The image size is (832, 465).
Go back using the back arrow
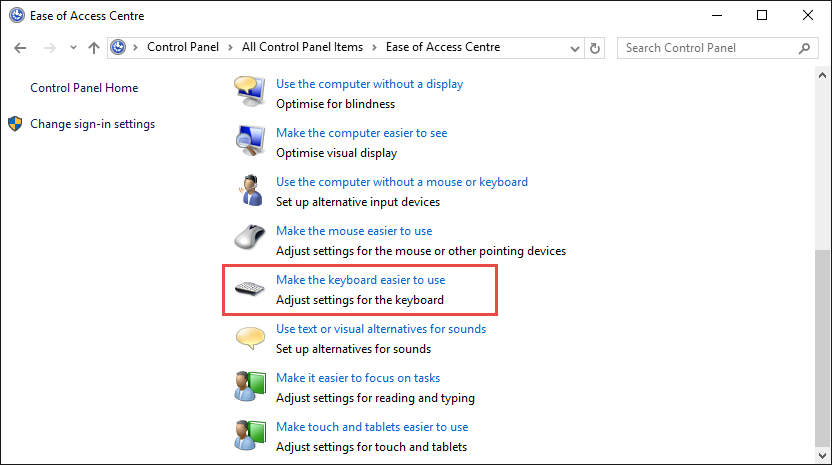tap(20, 48)
